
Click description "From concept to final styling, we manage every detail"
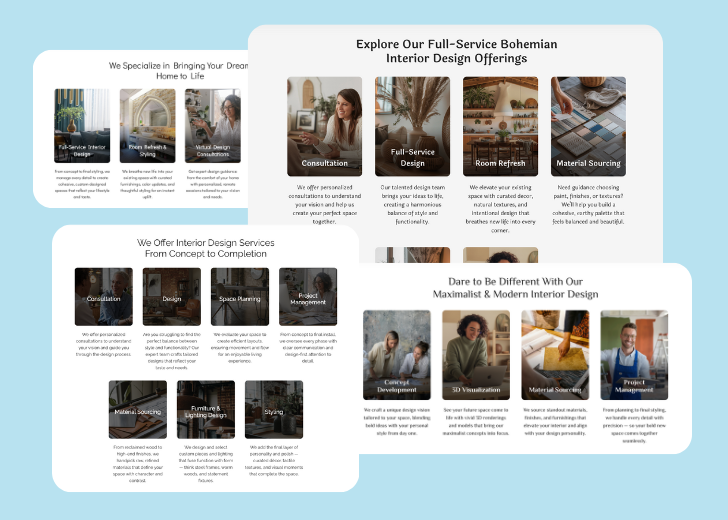82,184
